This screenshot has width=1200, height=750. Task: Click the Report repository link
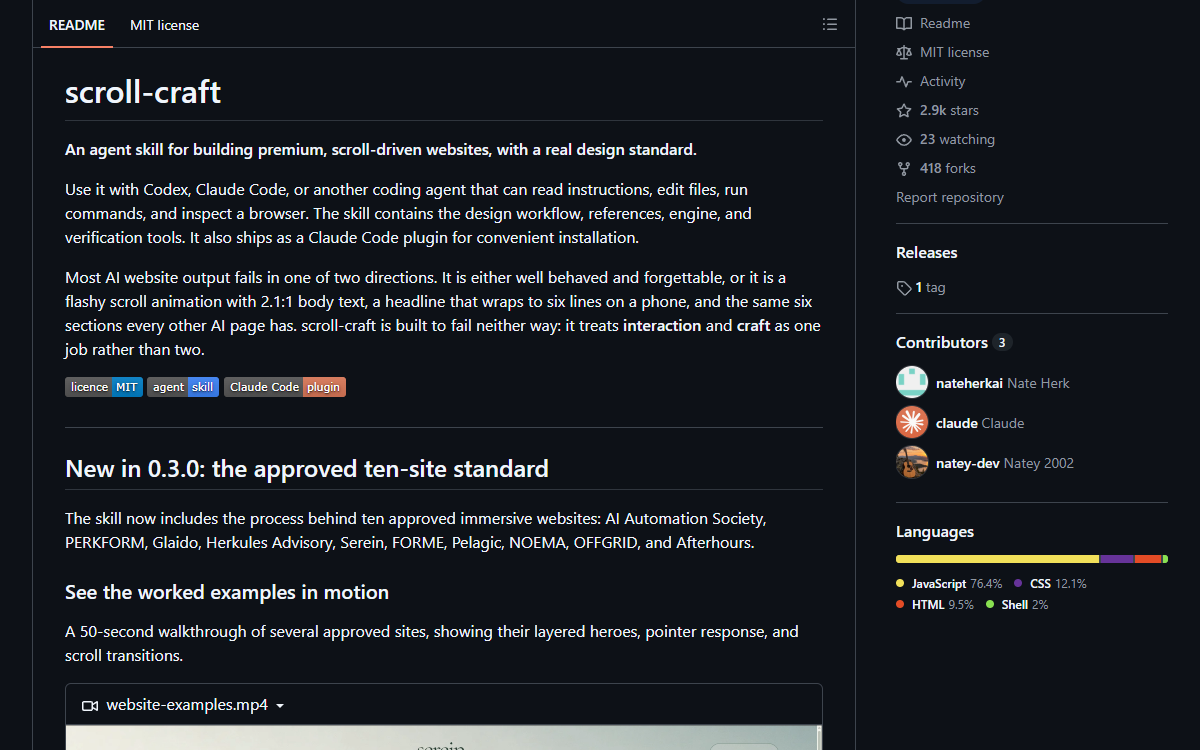(950, 197)
